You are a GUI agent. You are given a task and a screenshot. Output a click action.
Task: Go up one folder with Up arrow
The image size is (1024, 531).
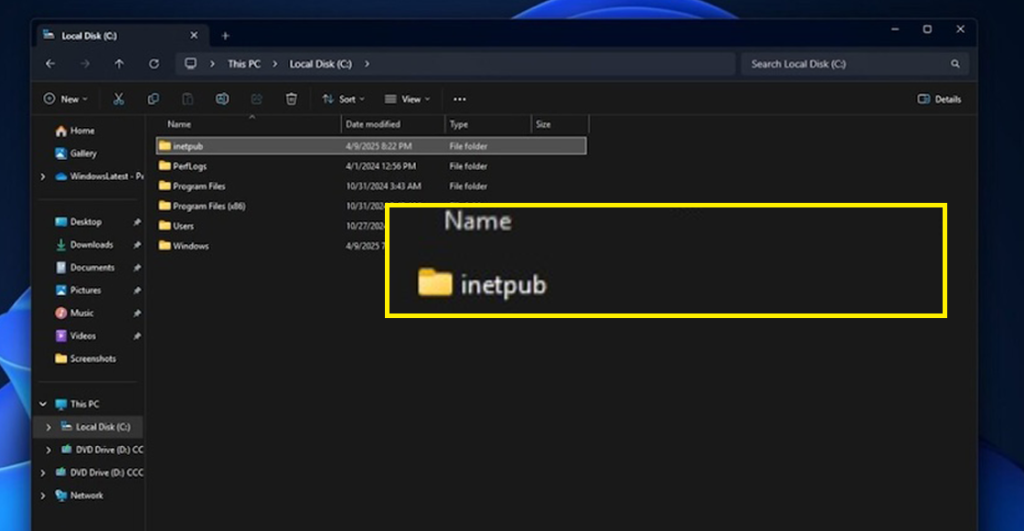tap(119, 64)
